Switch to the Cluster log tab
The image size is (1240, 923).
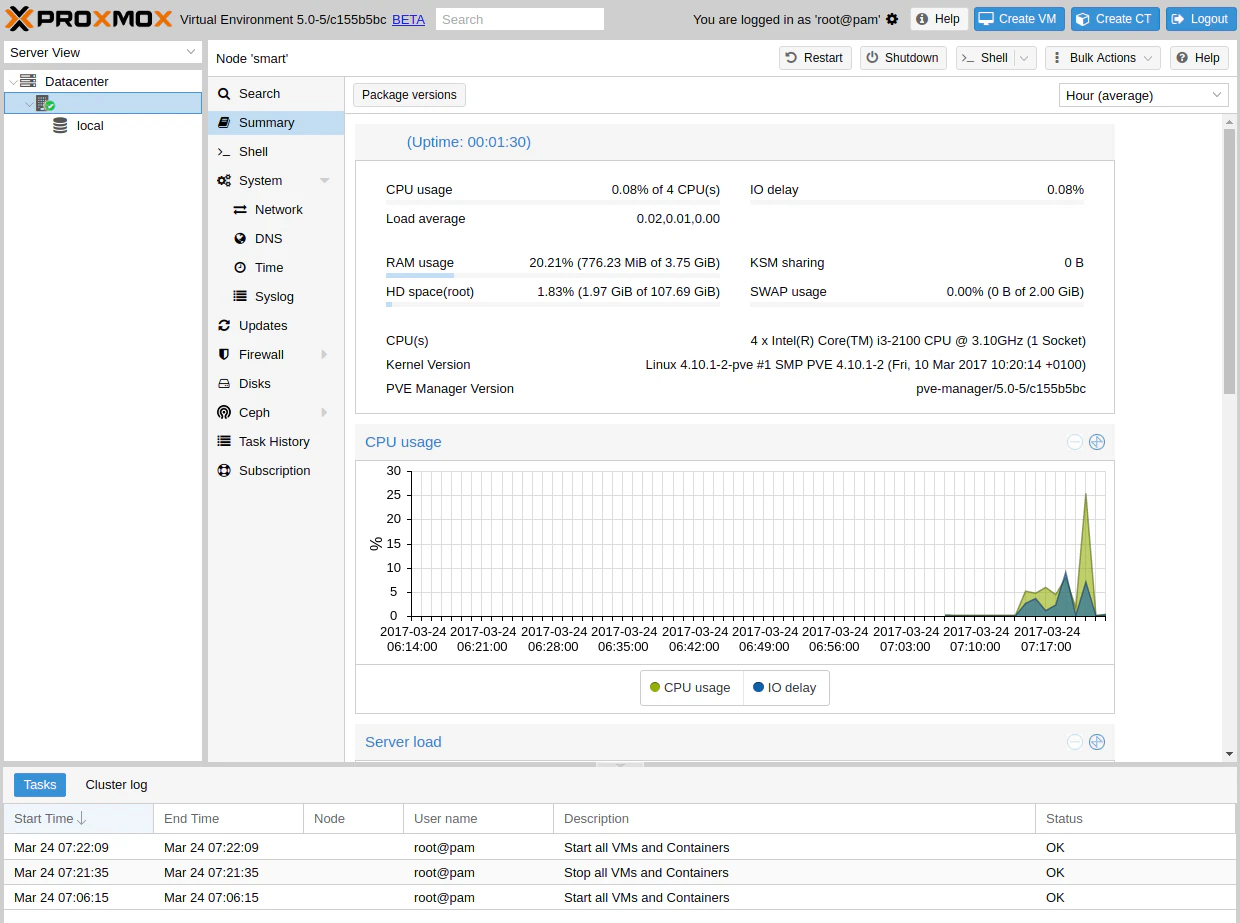click(116, 785)
